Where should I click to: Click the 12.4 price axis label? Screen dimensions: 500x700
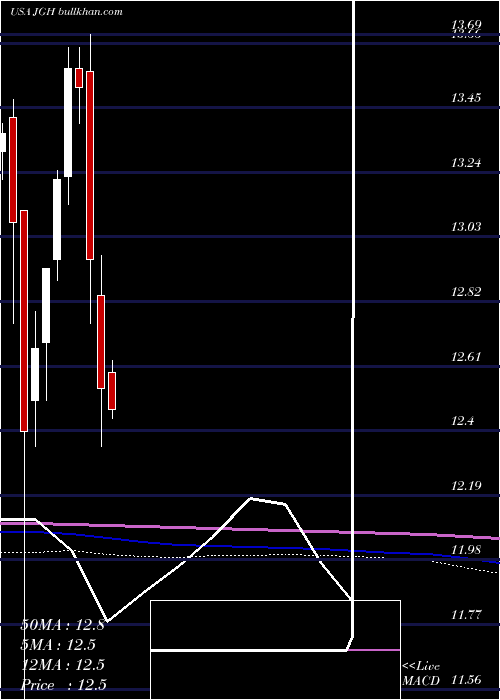[462, 421]
